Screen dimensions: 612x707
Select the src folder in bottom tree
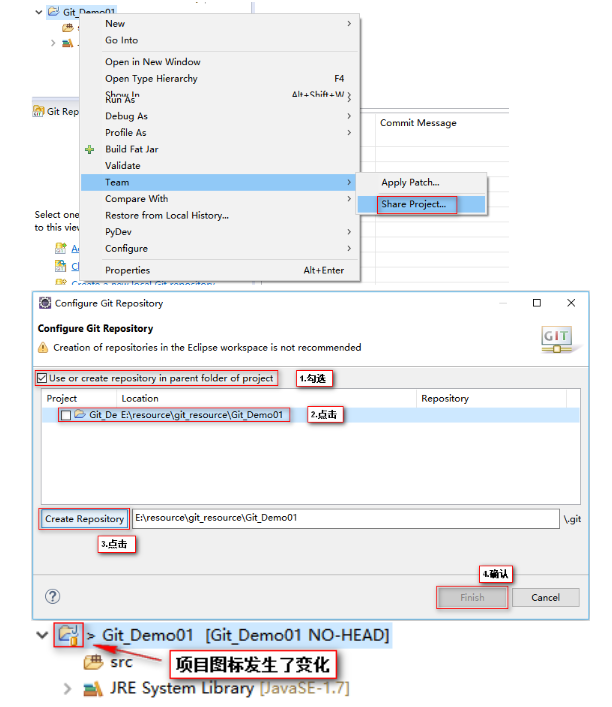pos(121,662)
